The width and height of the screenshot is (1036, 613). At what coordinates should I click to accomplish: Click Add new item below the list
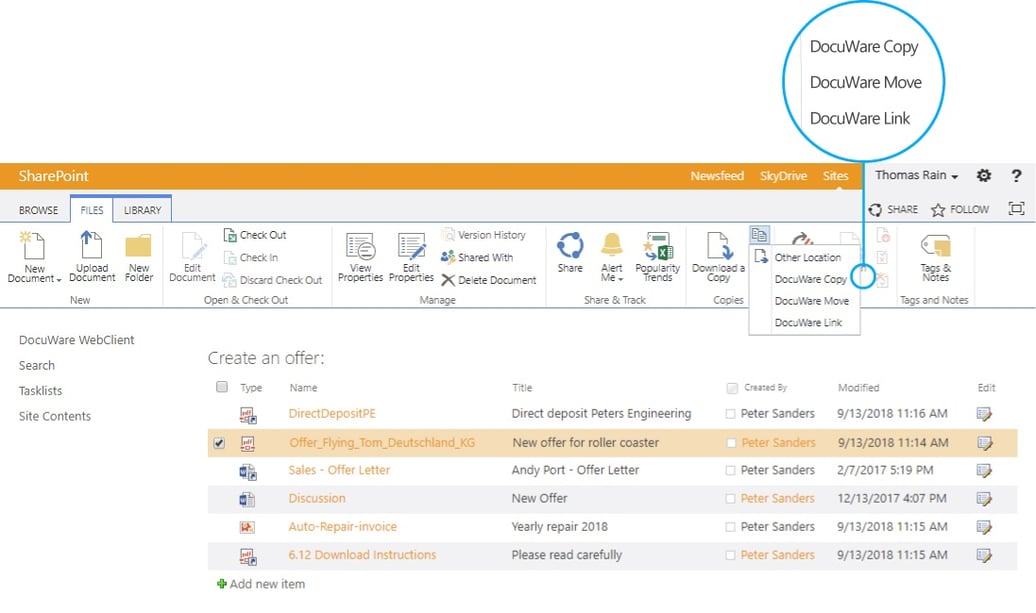click(x=260, y=583)
